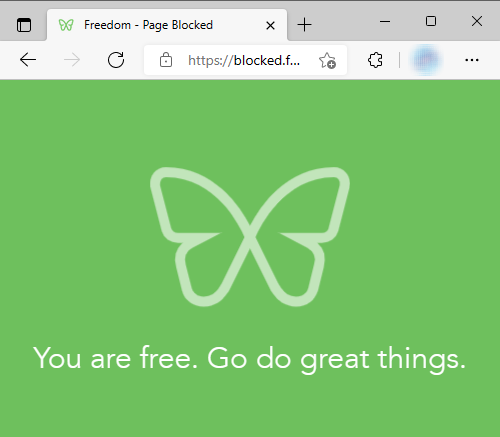
Task: Refresh the blocked page
Action: [x=116, y=60]
